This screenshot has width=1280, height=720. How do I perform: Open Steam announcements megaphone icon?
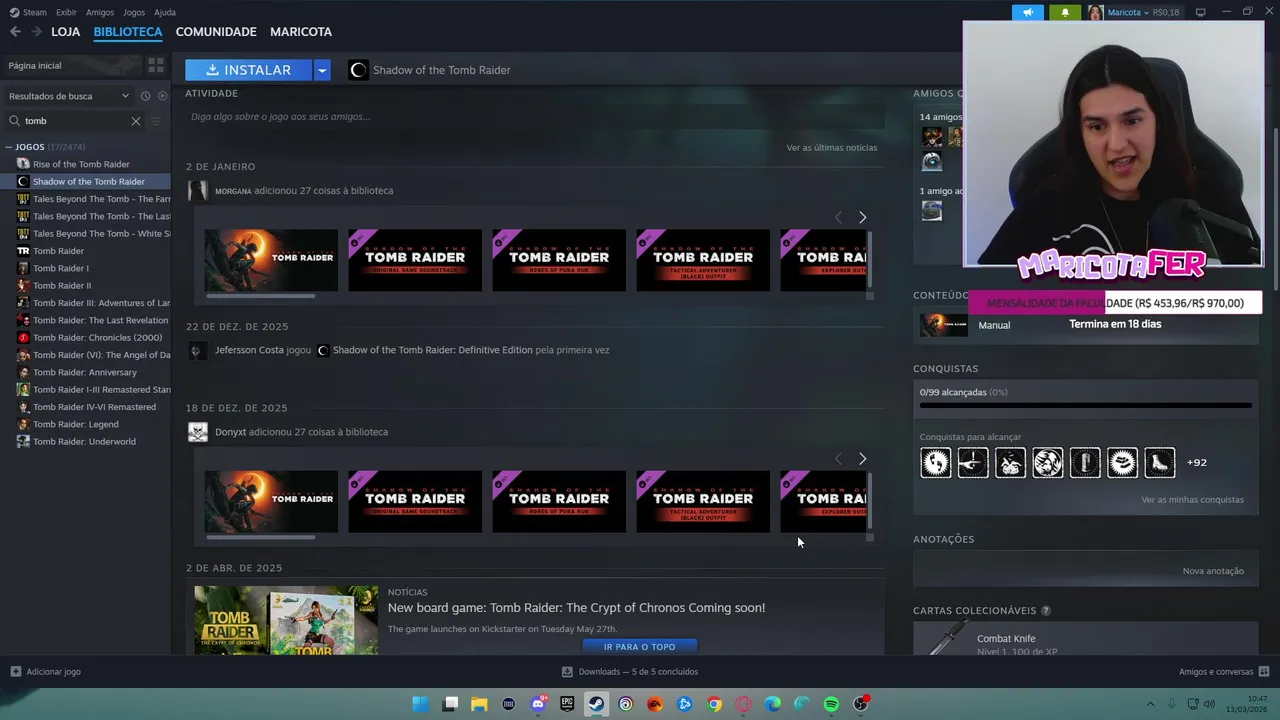(x=1028, y=12)
